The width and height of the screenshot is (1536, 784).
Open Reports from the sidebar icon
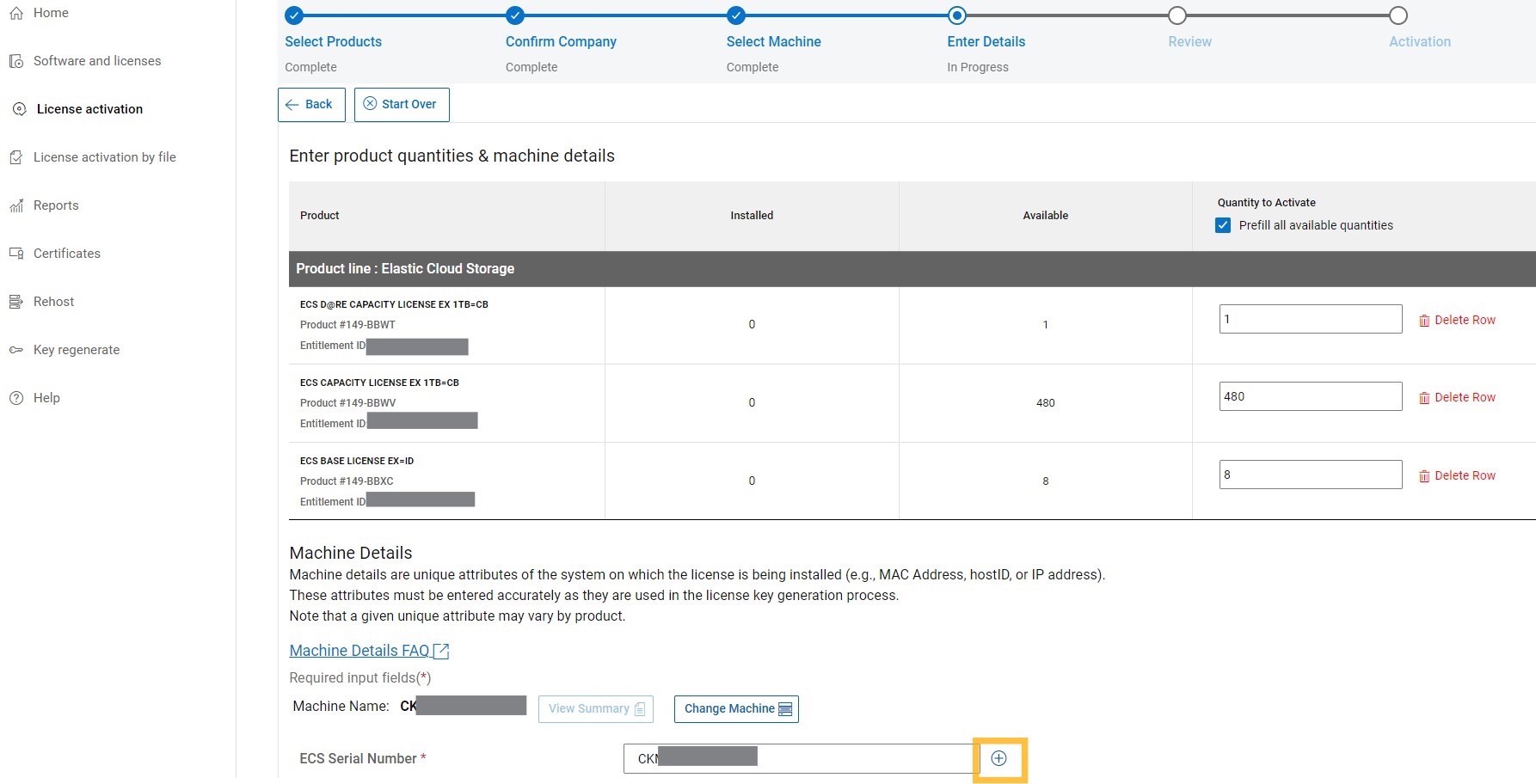tap(17, 205)
